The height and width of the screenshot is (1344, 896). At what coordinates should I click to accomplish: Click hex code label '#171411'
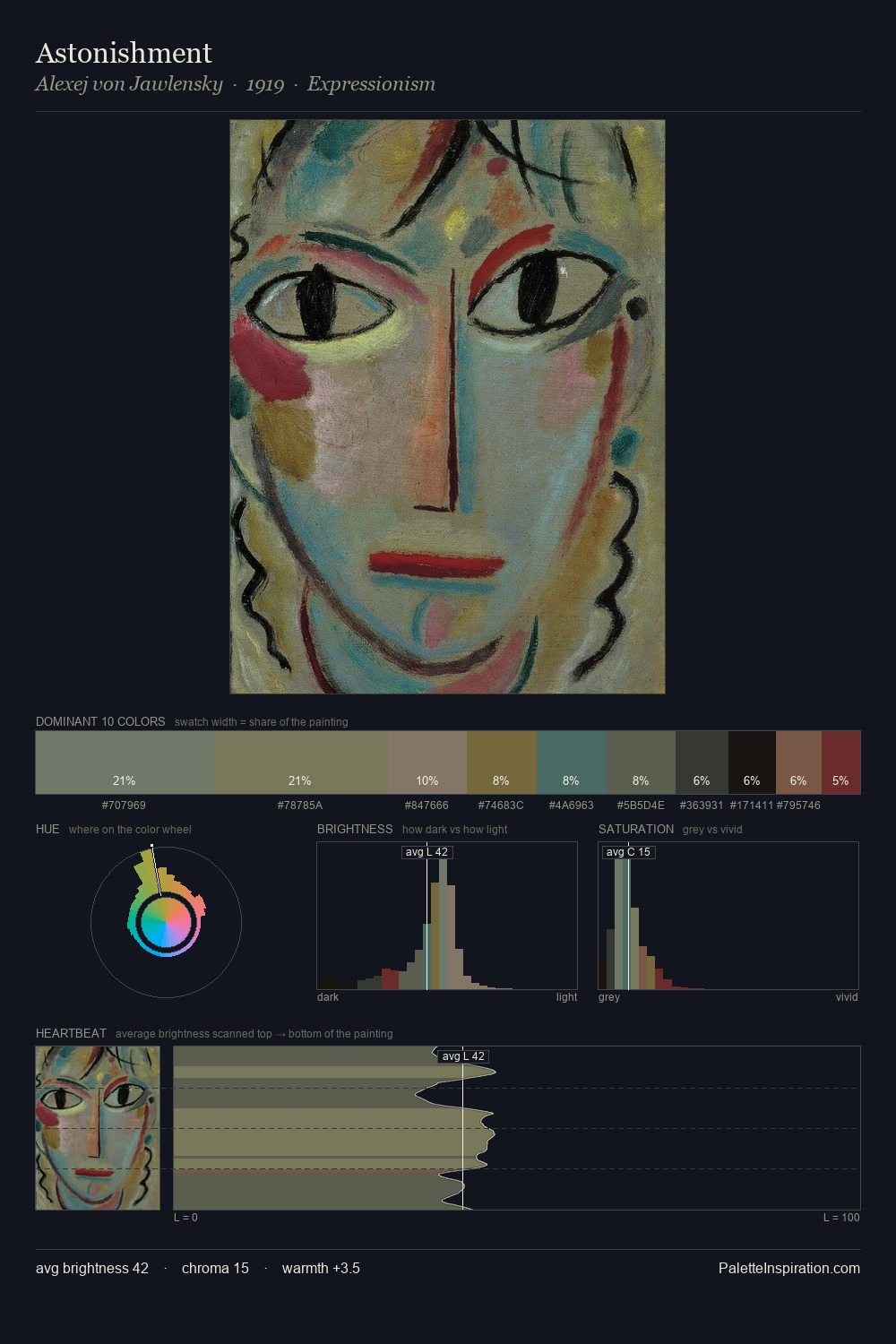click(752, 806)
